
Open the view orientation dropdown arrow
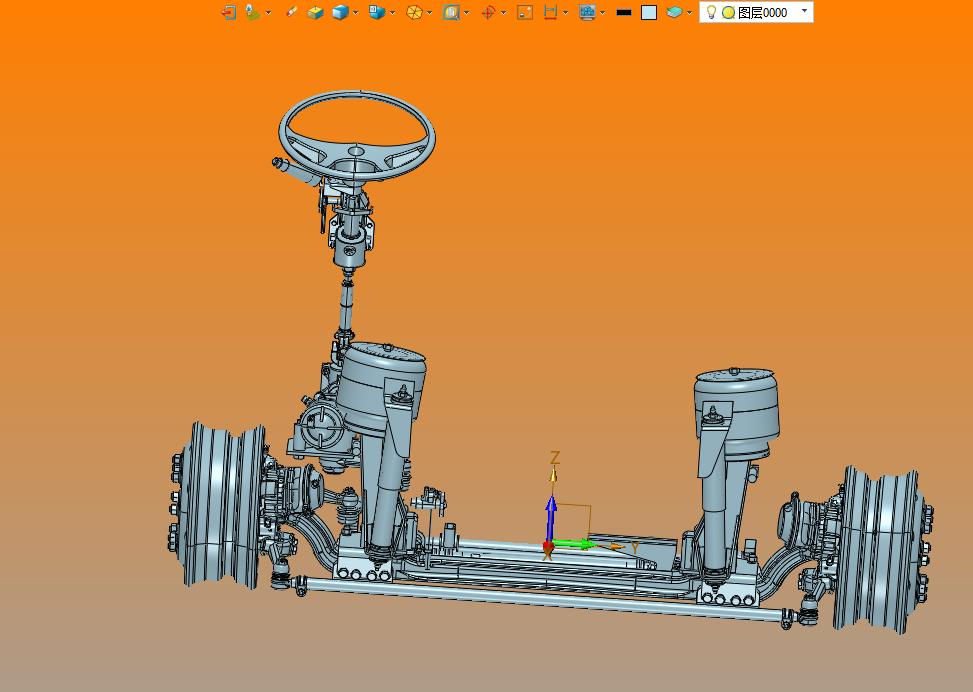[x=392, y=12]
